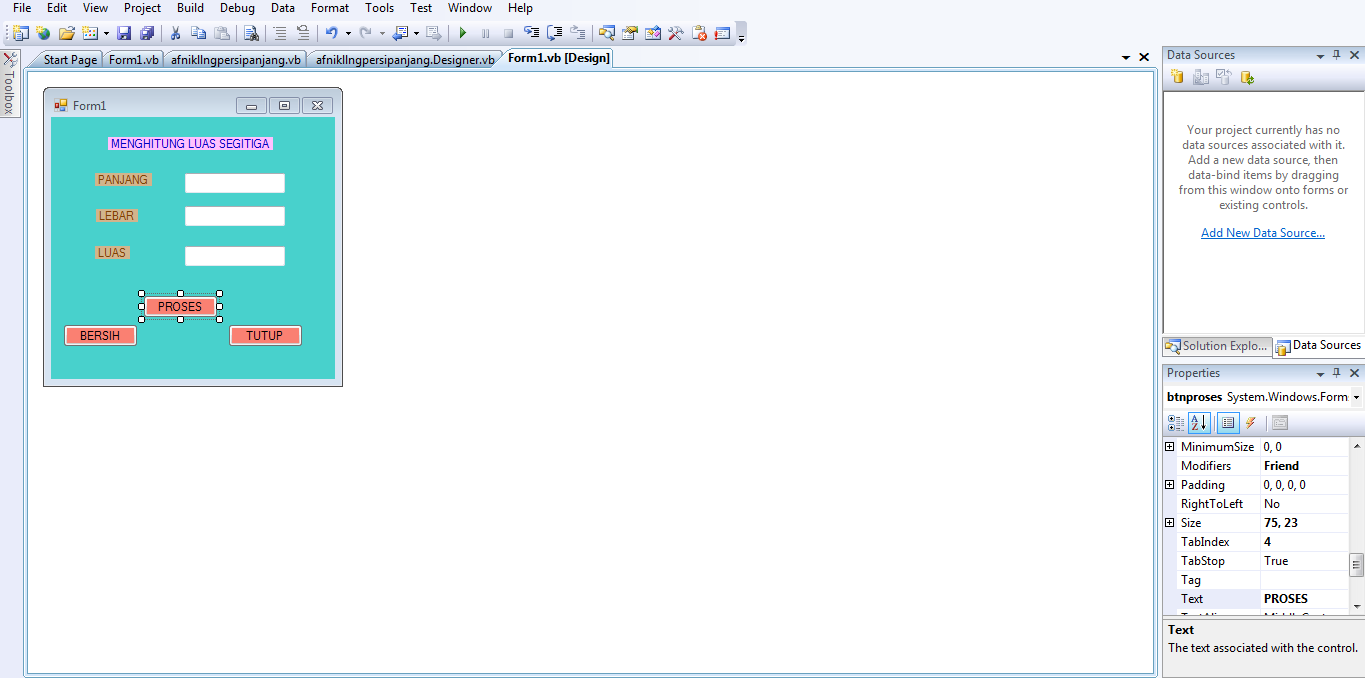Select the Save All icon
1365x678 pixels.
147,32
